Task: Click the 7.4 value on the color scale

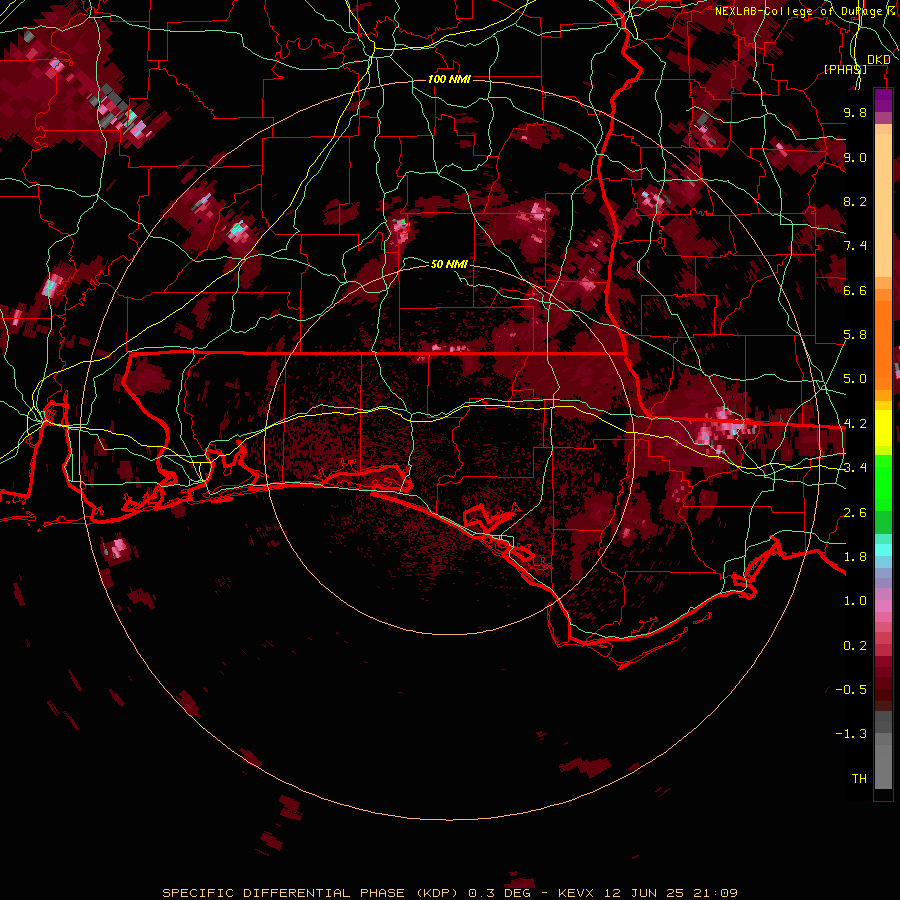Action: coord(855,246)
